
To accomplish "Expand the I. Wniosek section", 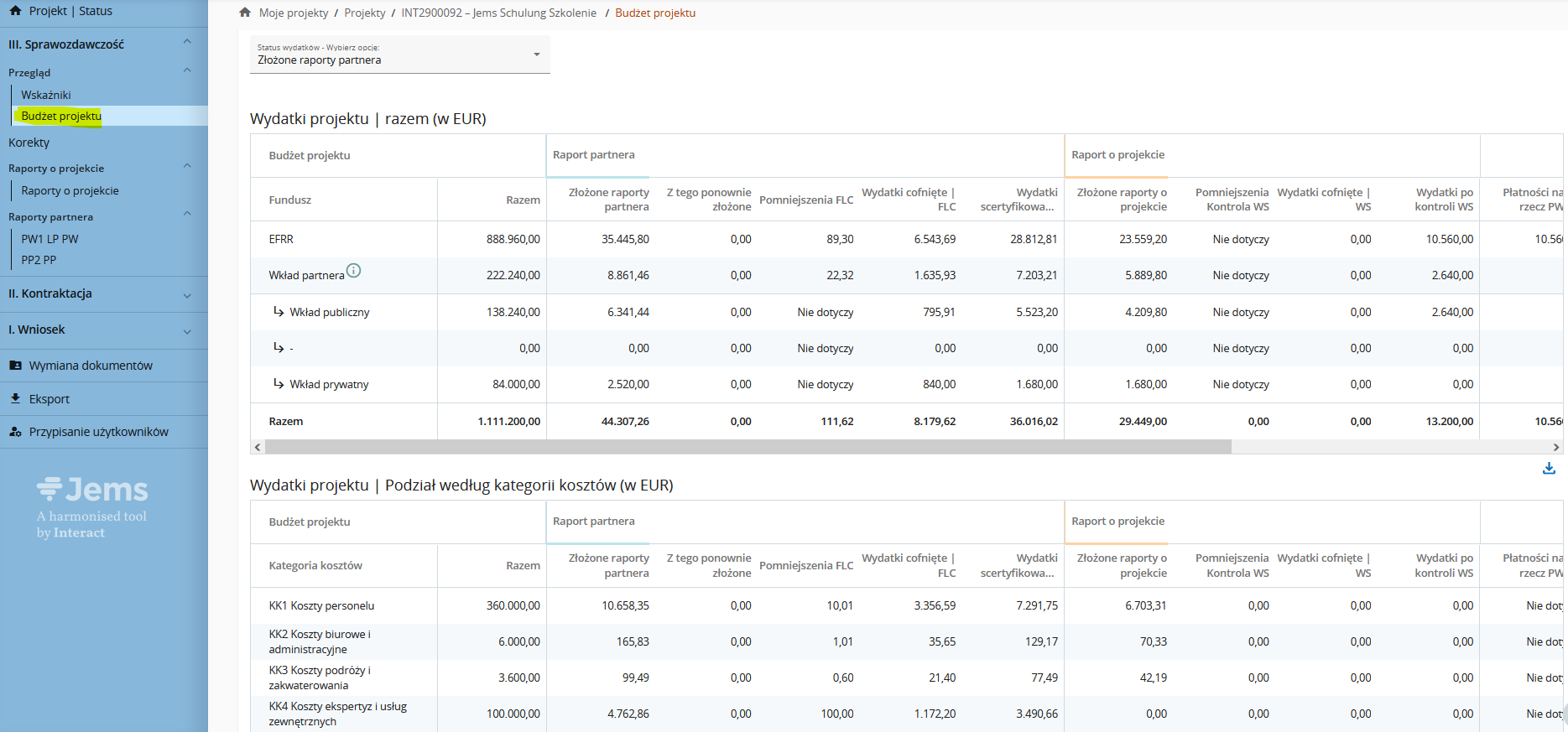I will coord(187,331).
